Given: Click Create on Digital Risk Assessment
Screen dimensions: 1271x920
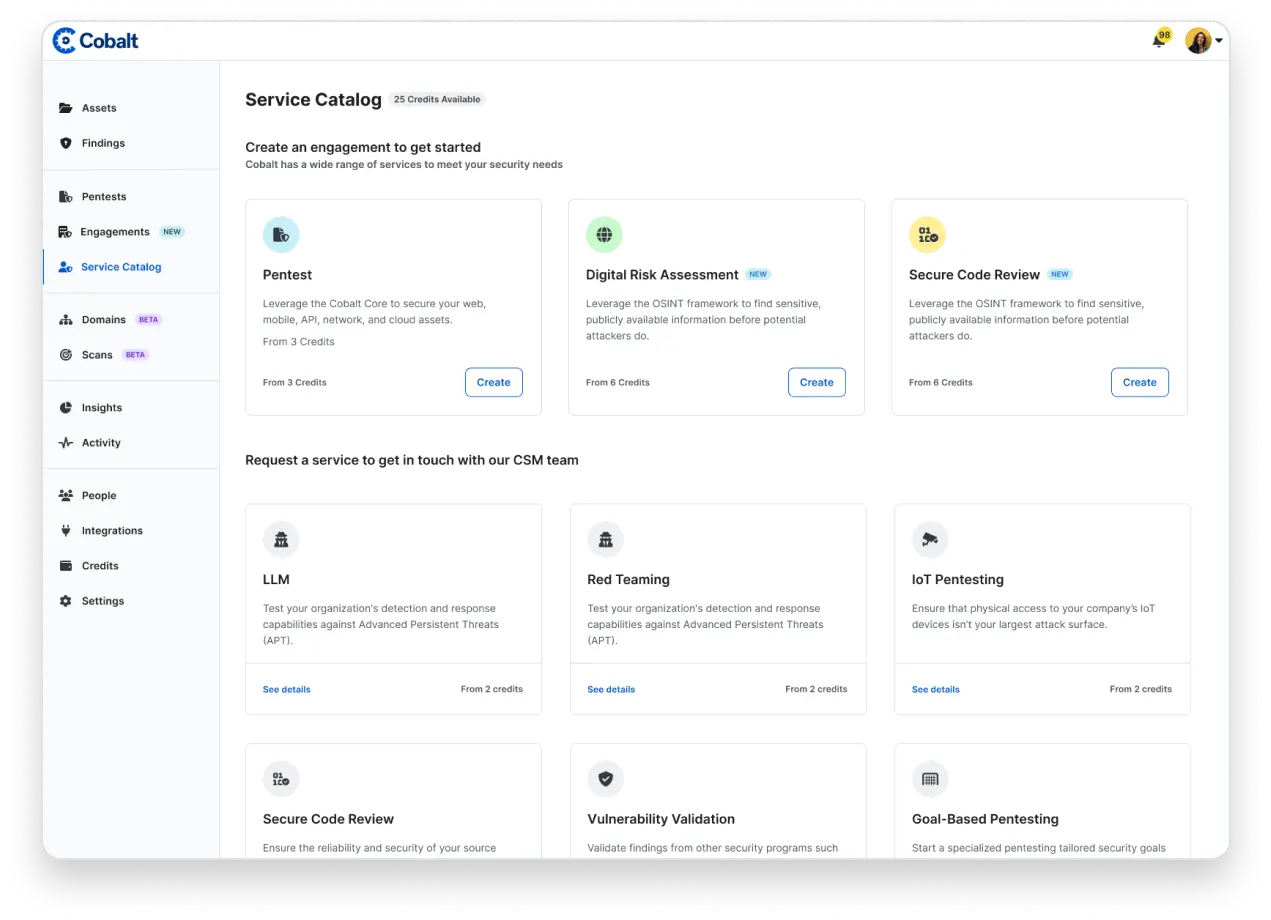Looking at the screenshot, I should coord(816,382).
